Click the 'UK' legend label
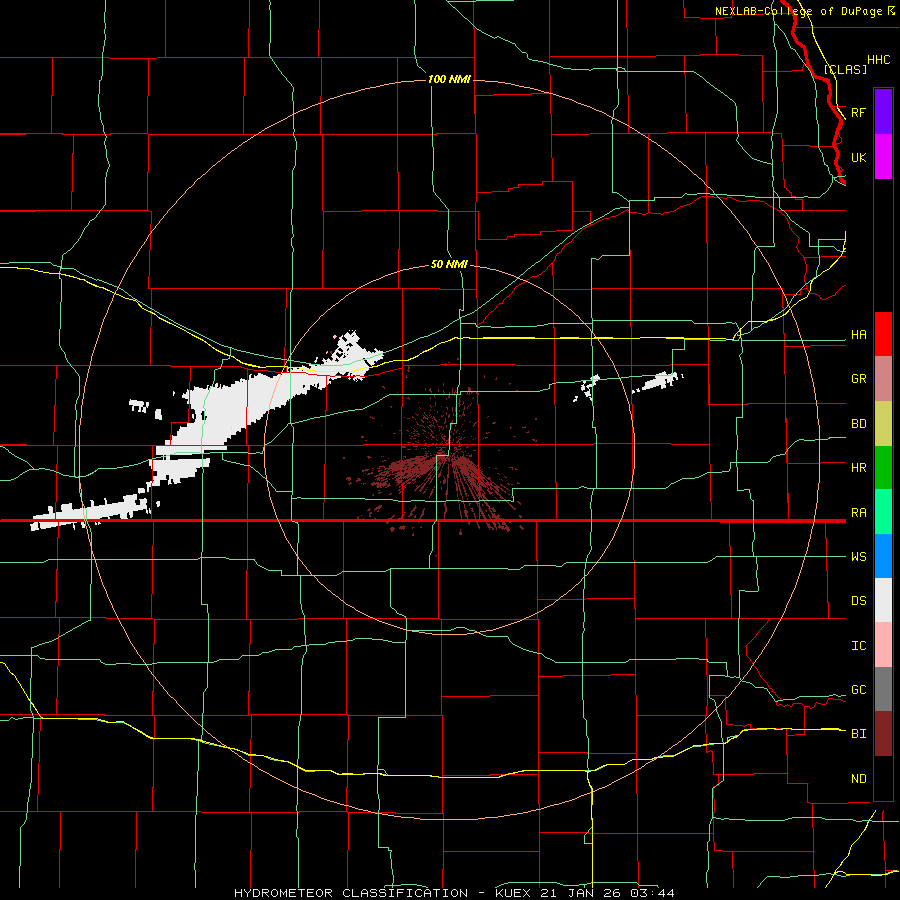 (x=859, y=157)
